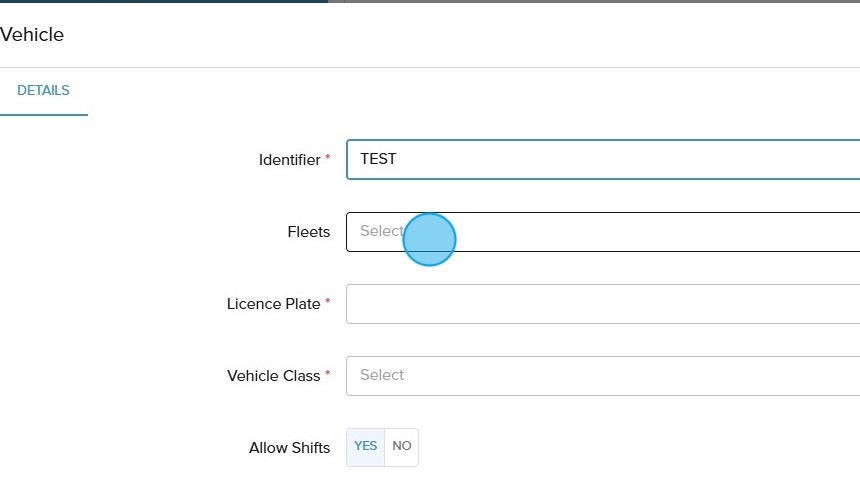Set Allow Shifts to YES
Image resolution: width=860 pixels, height=481 pixels.
click(366, 446)
